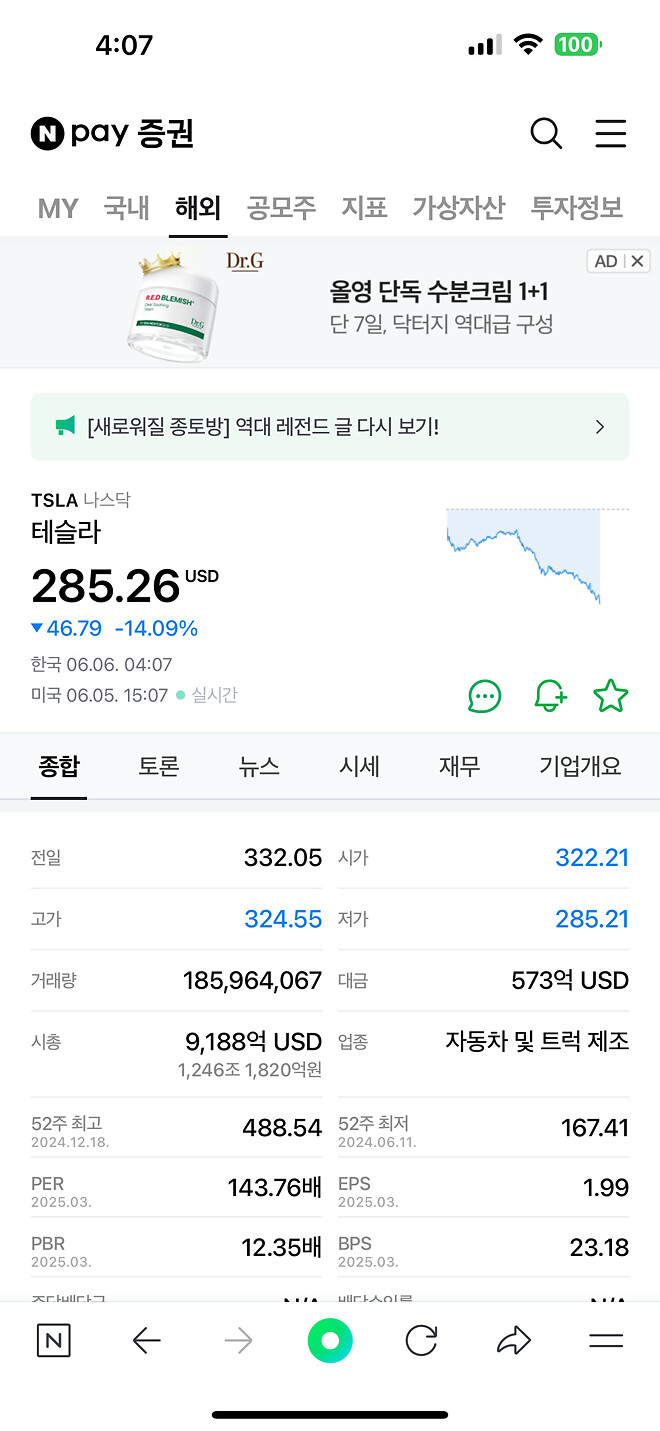Image resolution: width=660 pixels, height=1431 pixels.
Task: Switch to the 토론 tab
Action: point(159,766)
